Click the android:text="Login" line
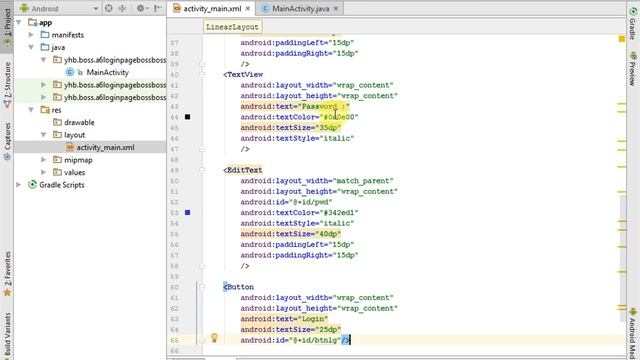The height and width of the screenshot is (360, 640). point(284,319)
